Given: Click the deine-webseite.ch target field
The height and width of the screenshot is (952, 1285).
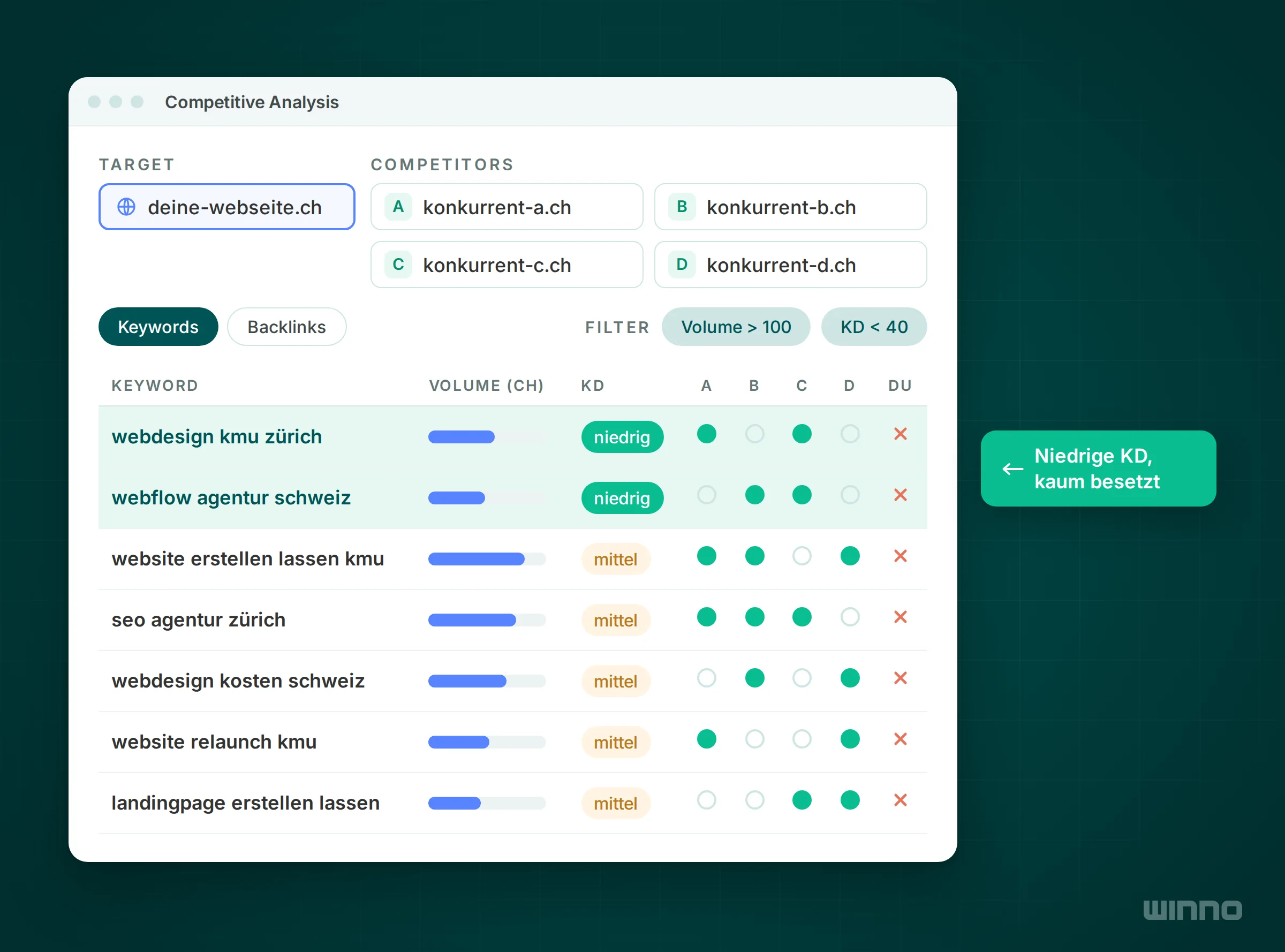Looking at the screenshot, I should [x=227, y=207].
